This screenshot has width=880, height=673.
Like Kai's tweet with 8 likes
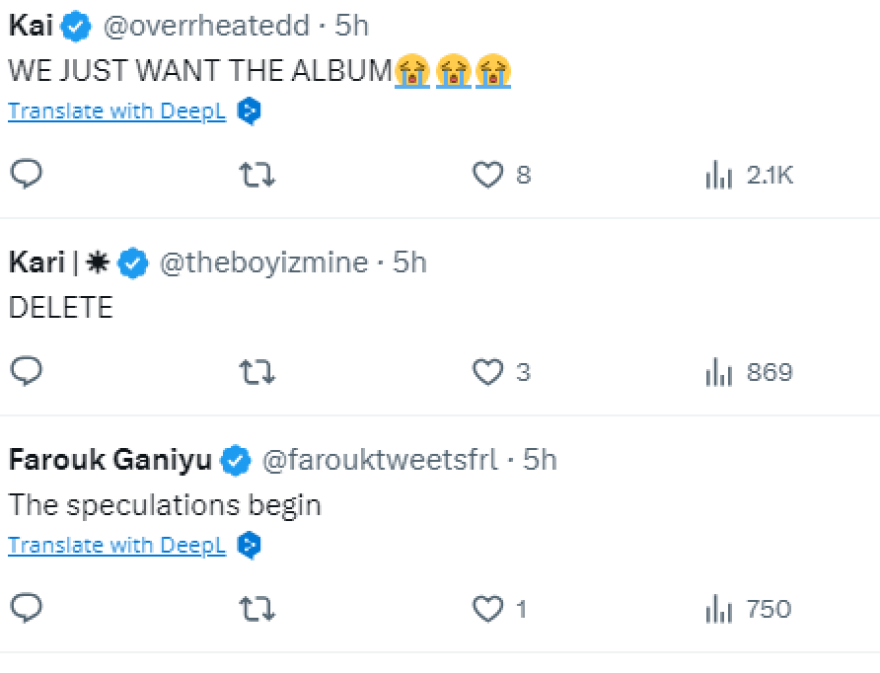pos(487,176)
